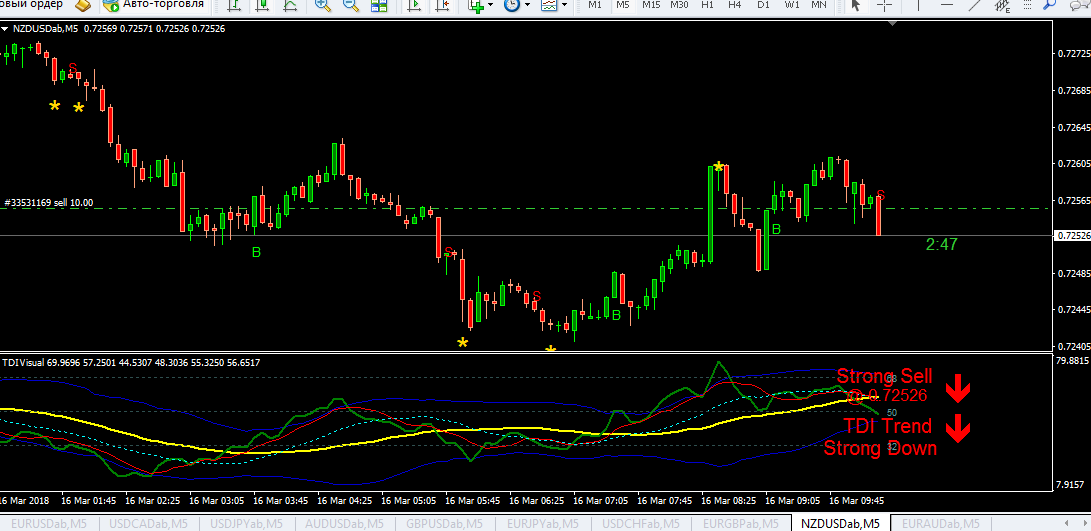Expand the clock periodicity dropdown arrow
This screenshot has height=531, width=1091.
tap(527, 6)
